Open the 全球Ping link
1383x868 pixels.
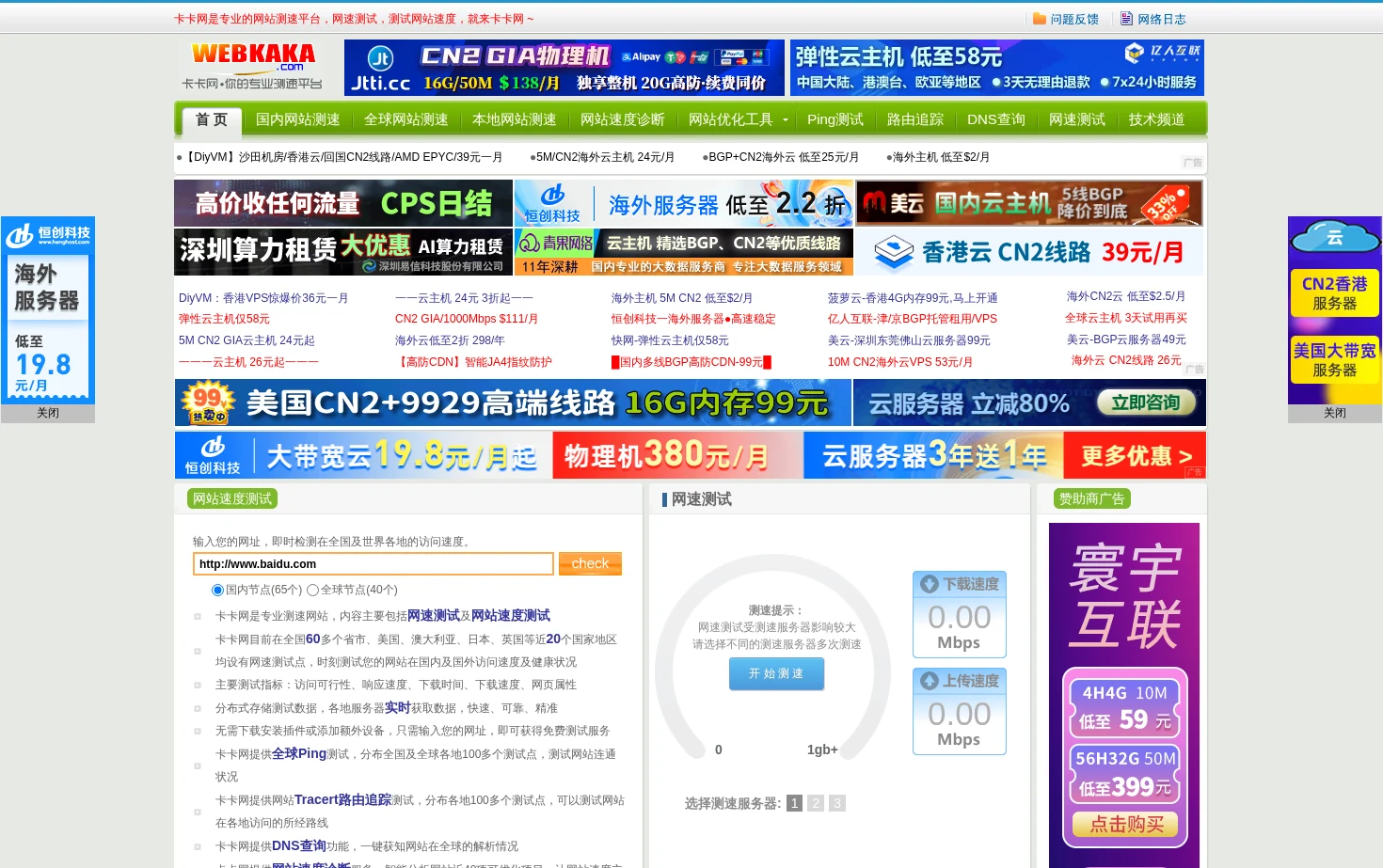pyautogui.click(x=298, y=753)
